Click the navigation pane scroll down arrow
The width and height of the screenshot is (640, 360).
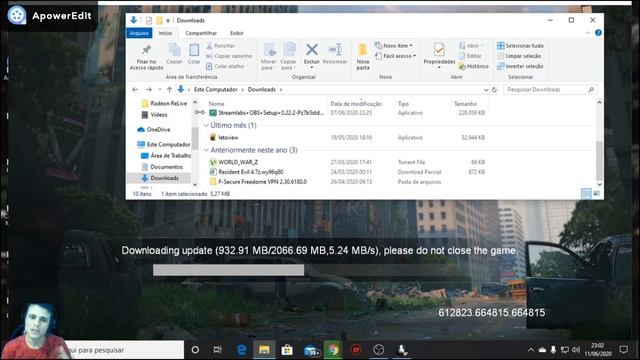(x=195, y=184)
